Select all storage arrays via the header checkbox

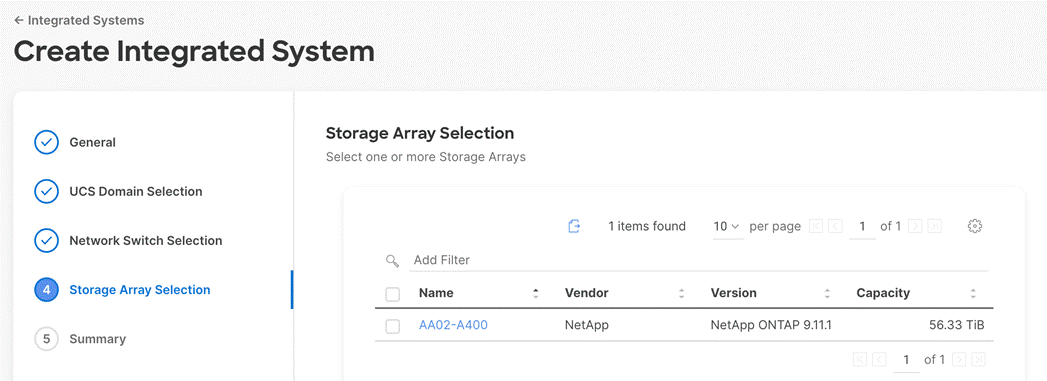point(393,294)
